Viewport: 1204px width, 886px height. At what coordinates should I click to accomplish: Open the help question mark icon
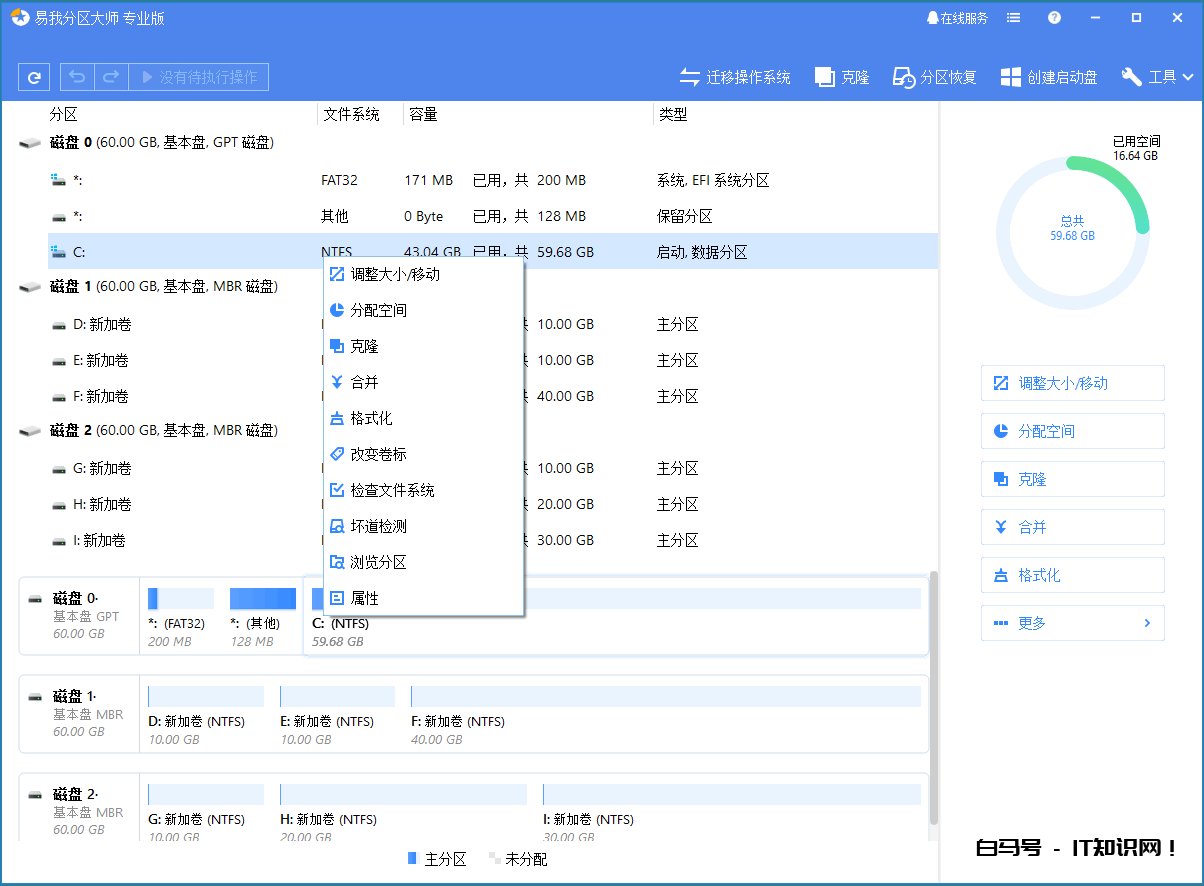[x=1054, y=18]
